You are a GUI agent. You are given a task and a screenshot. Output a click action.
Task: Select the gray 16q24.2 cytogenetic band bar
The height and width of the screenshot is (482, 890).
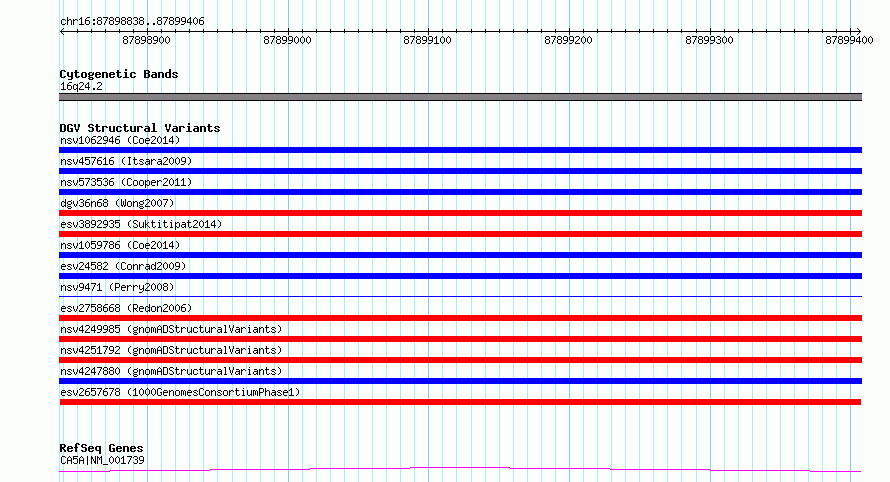[460, 97]
